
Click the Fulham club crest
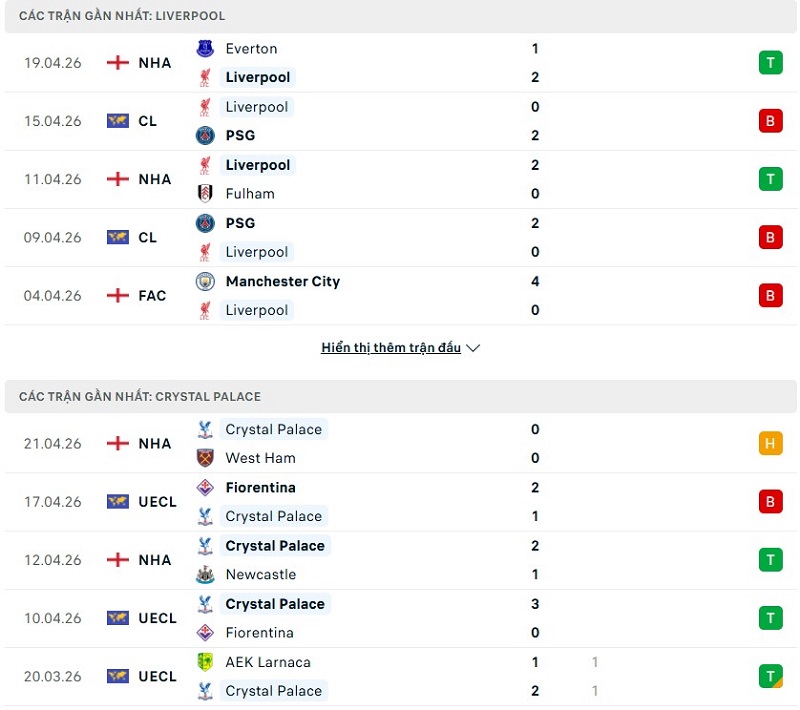coord(204,193)
